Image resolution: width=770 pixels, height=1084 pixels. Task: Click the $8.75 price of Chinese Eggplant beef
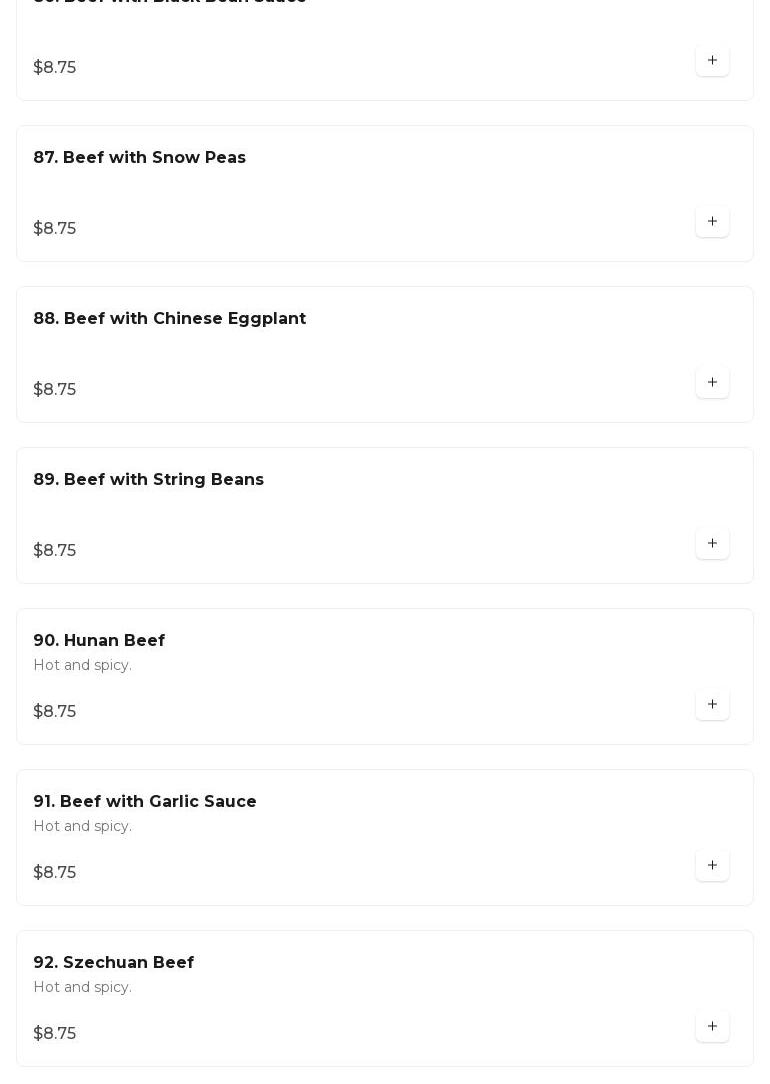pyautogui.click(x=54, y=390)
